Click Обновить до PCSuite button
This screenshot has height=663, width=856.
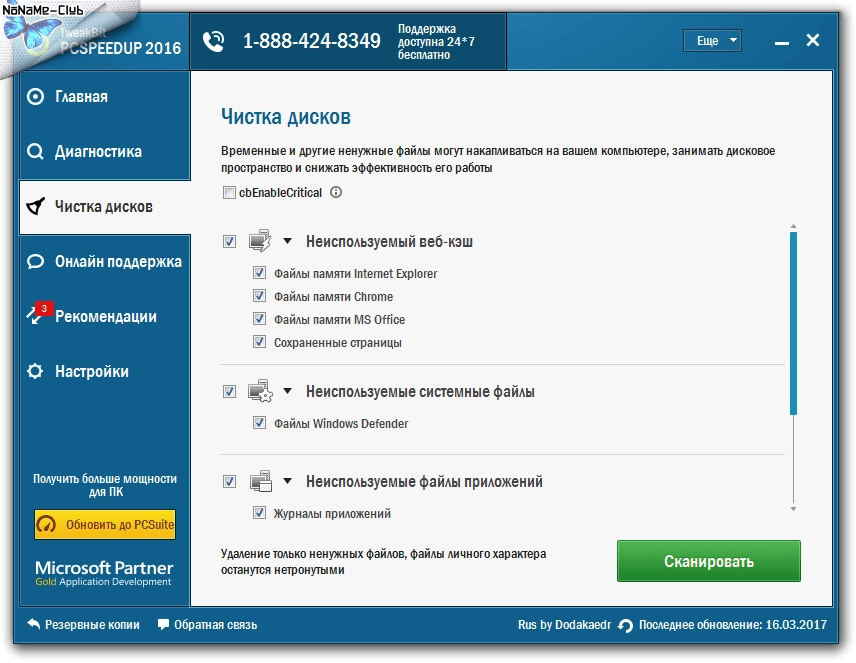105,525
